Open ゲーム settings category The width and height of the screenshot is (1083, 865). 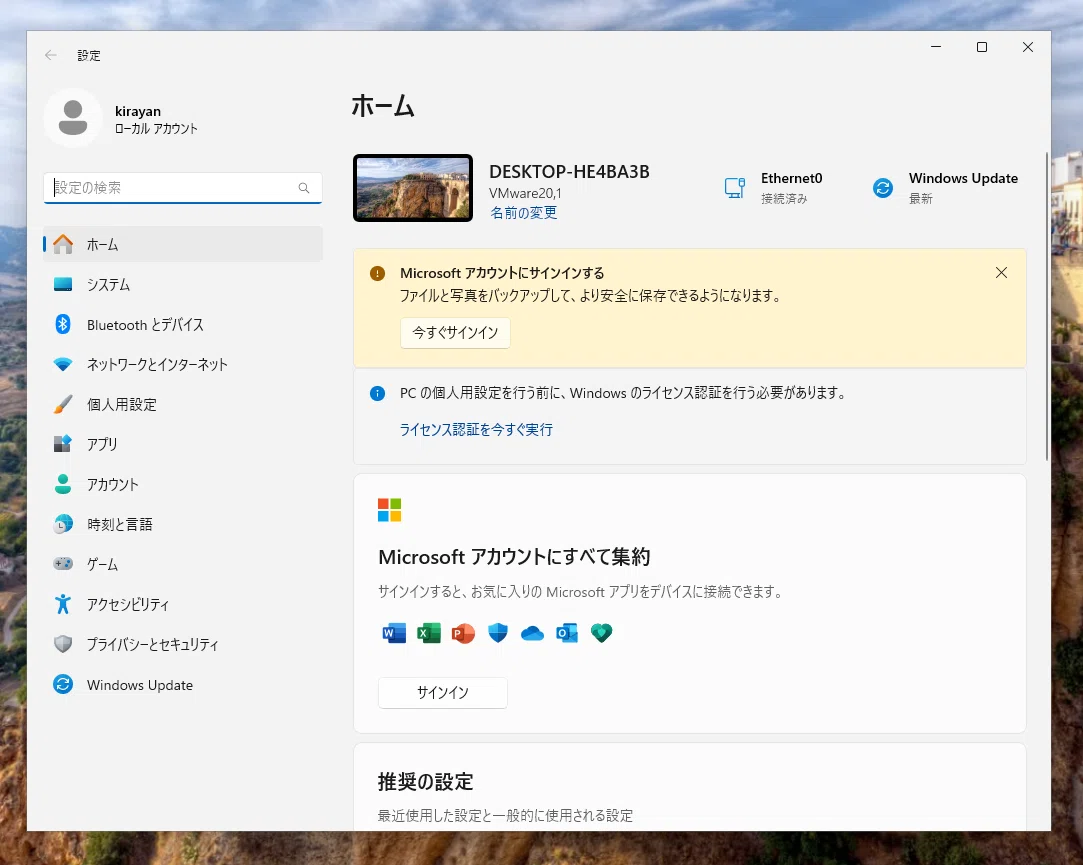point(183,564)
